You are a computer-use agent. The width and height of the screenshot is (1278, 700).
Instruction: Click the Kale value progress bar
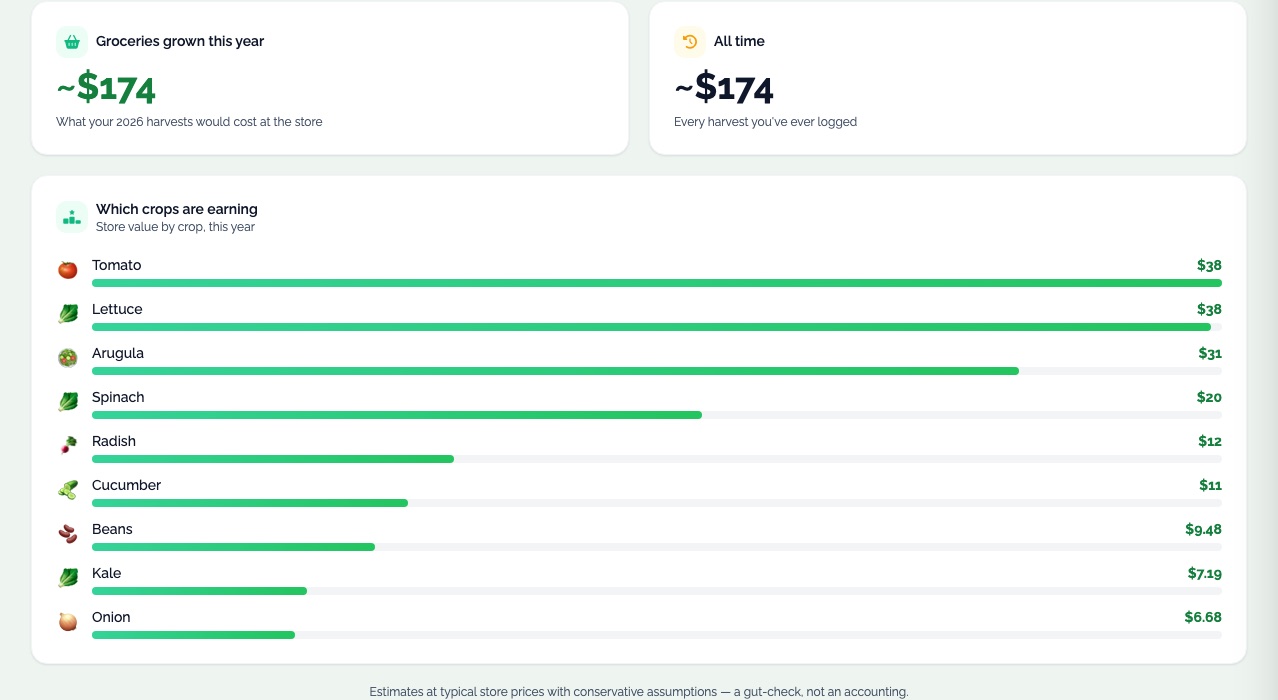pos(657,591)
